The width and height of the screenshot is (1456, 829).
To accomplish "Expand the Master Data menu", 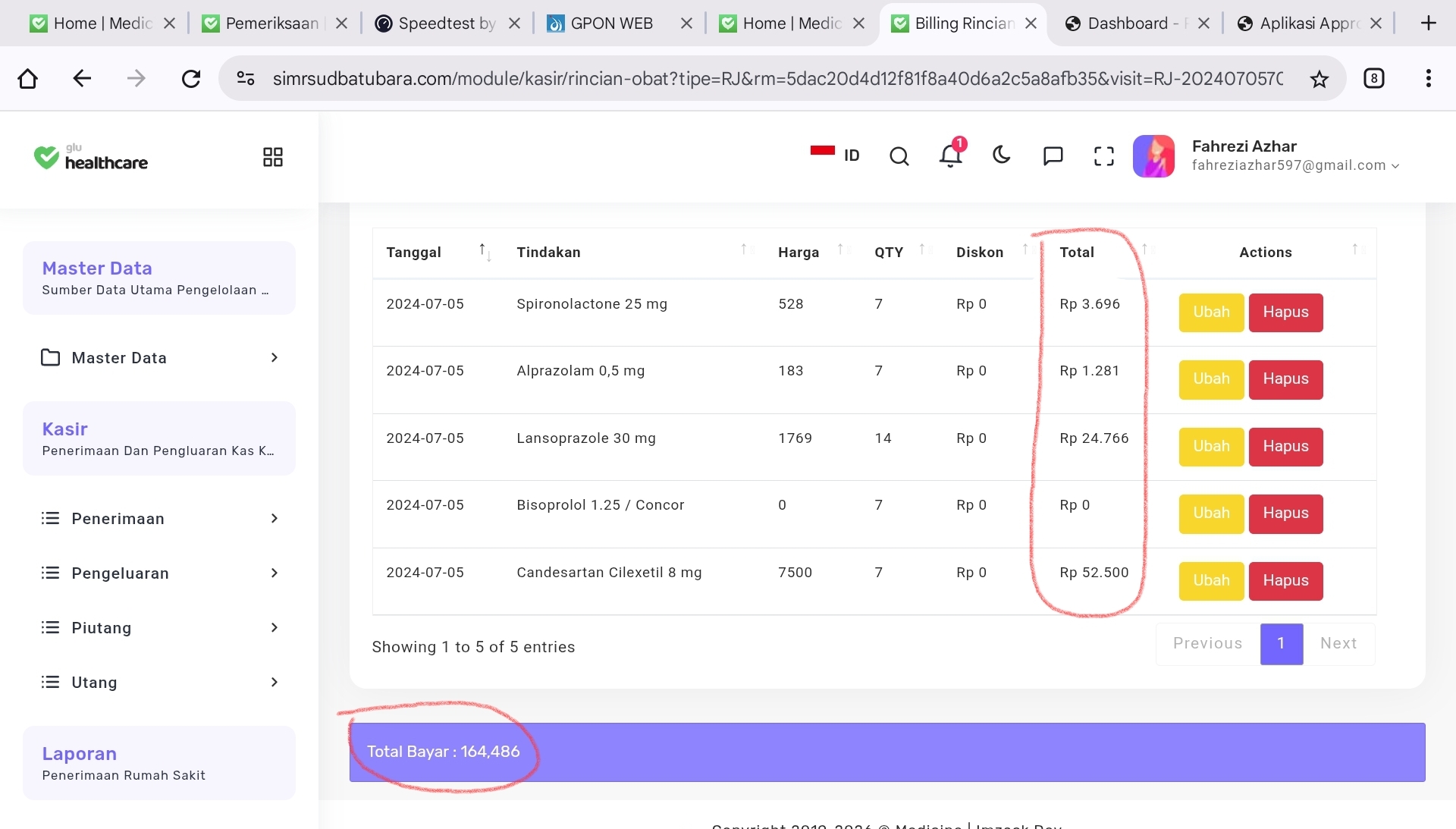I will (x=159, y=358).
